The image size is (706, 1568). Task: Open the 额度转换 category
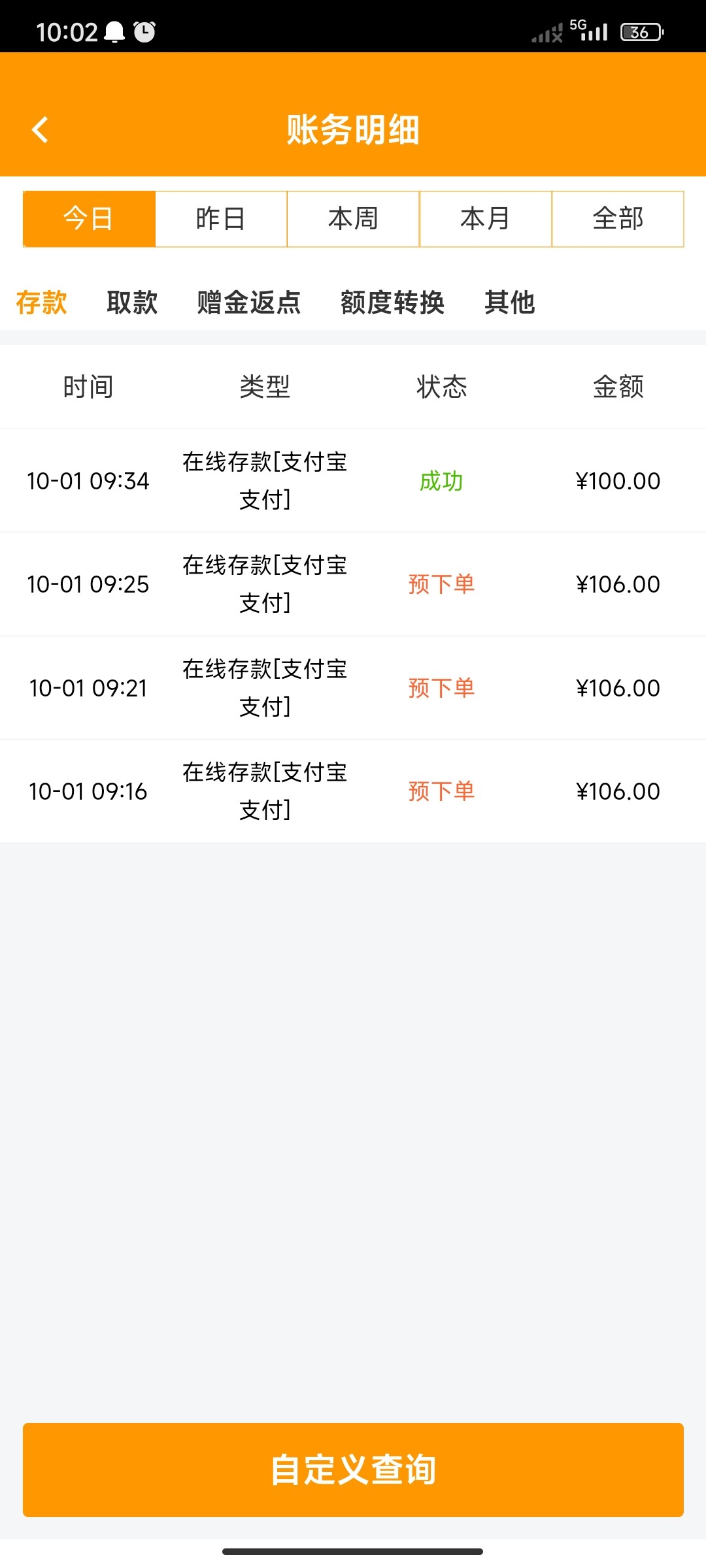(x=392, y=302)
